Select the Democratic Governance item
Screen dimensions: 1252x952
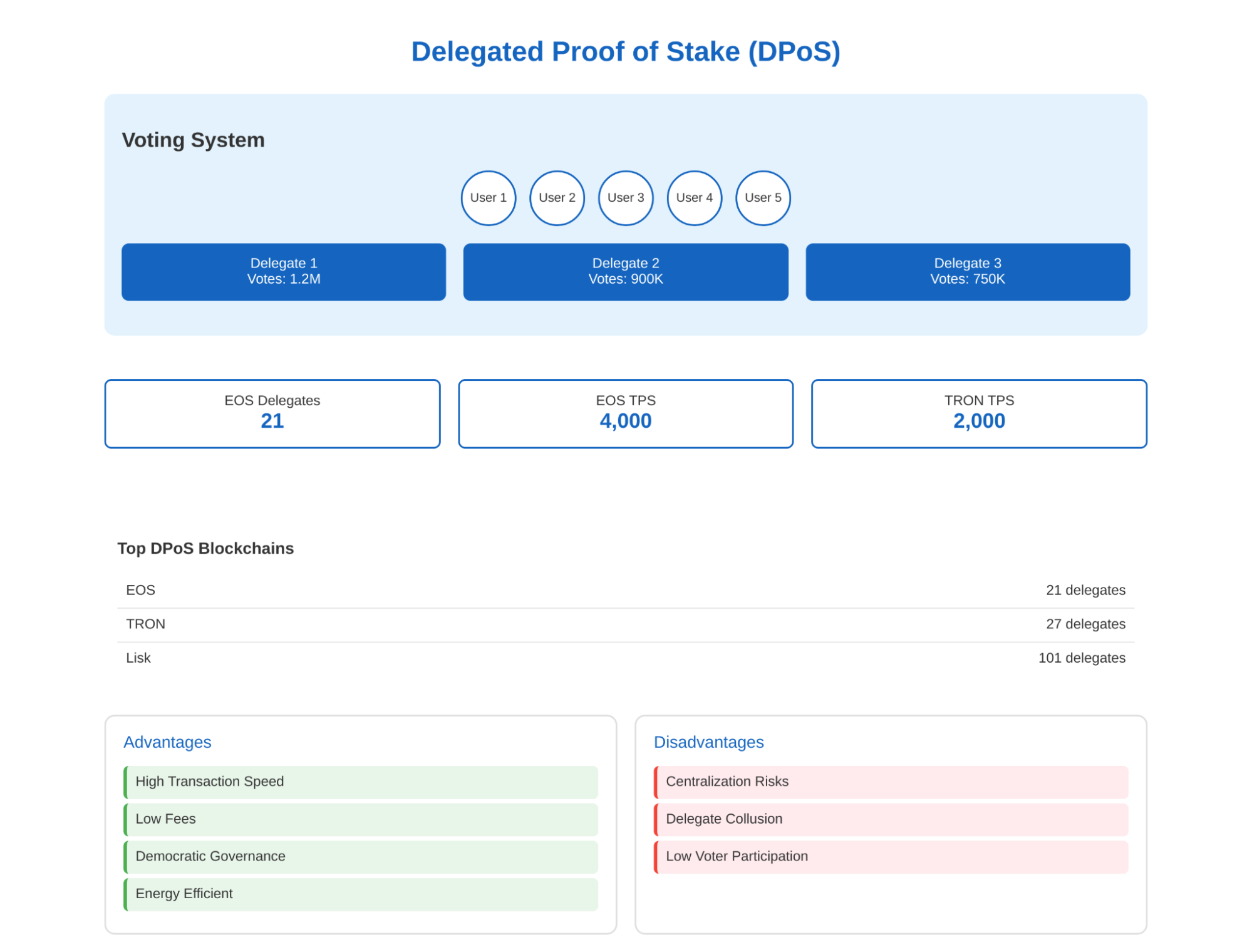361,856
